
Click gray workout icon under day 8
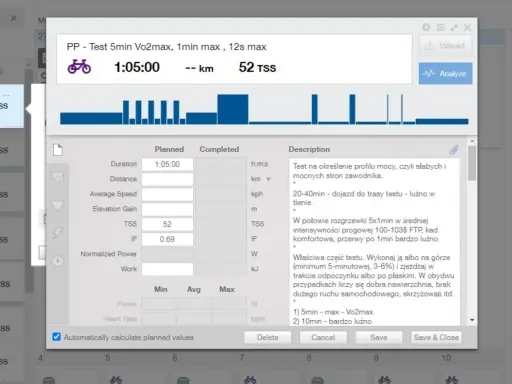(x=317, y=380)
